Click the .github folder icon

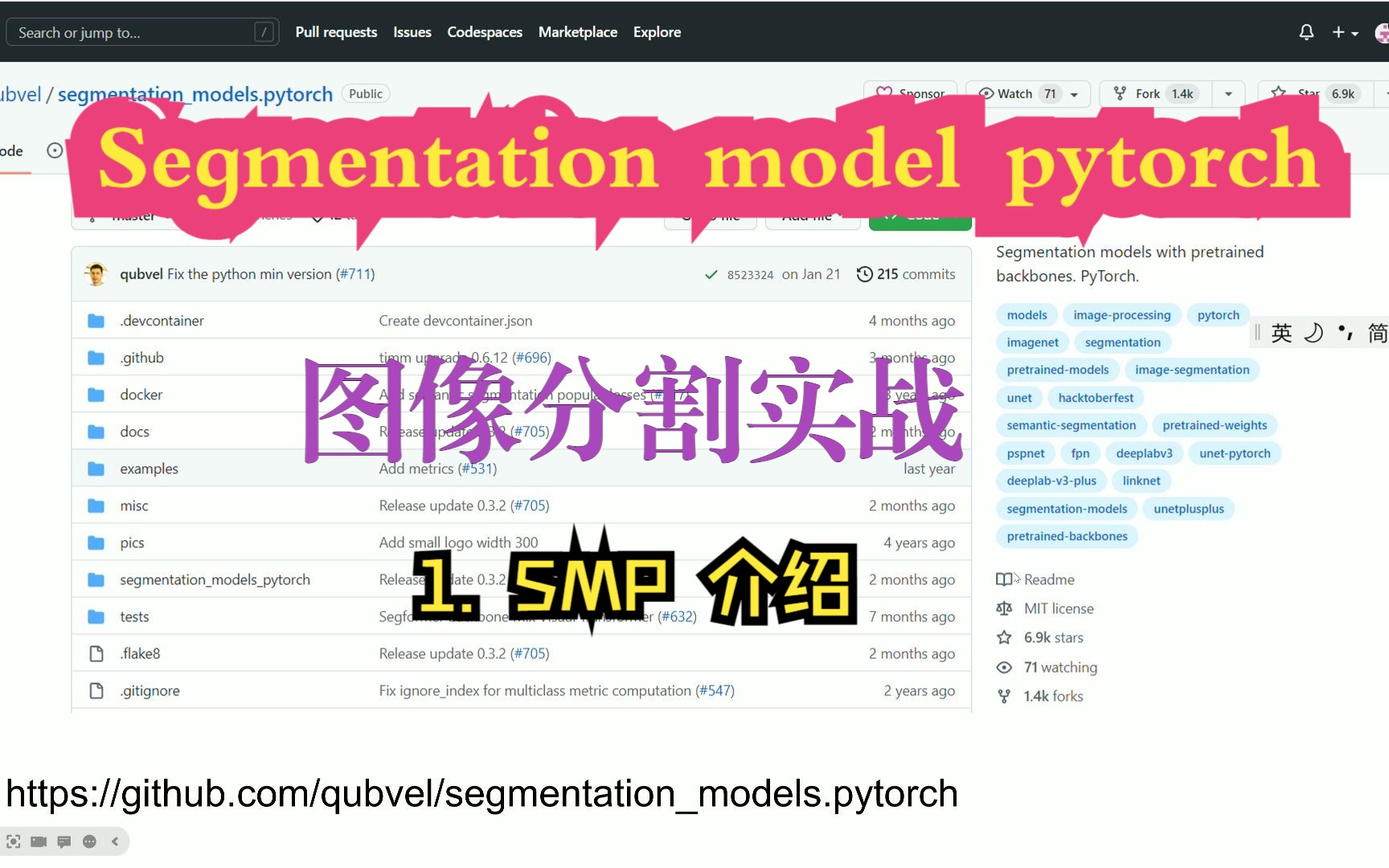96,358
